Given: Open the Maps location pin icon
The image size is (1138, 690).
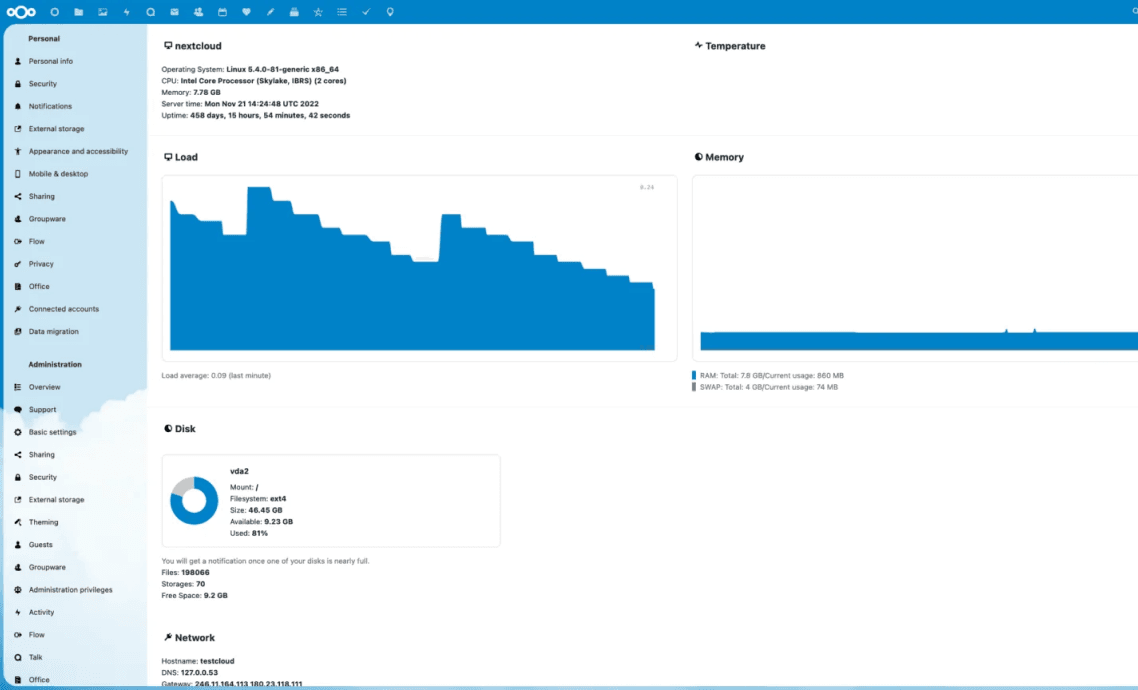Looking at the screenshot, I should coord(390,12).
